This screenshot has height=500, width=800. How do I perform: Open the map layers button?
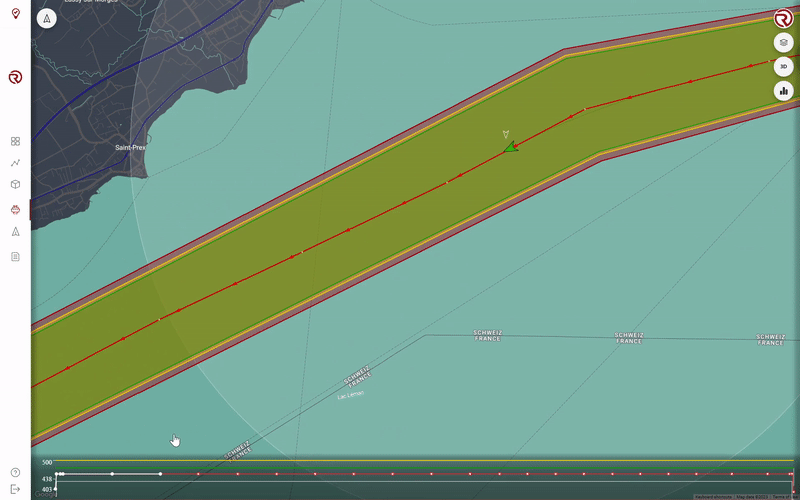pos(783,43)
